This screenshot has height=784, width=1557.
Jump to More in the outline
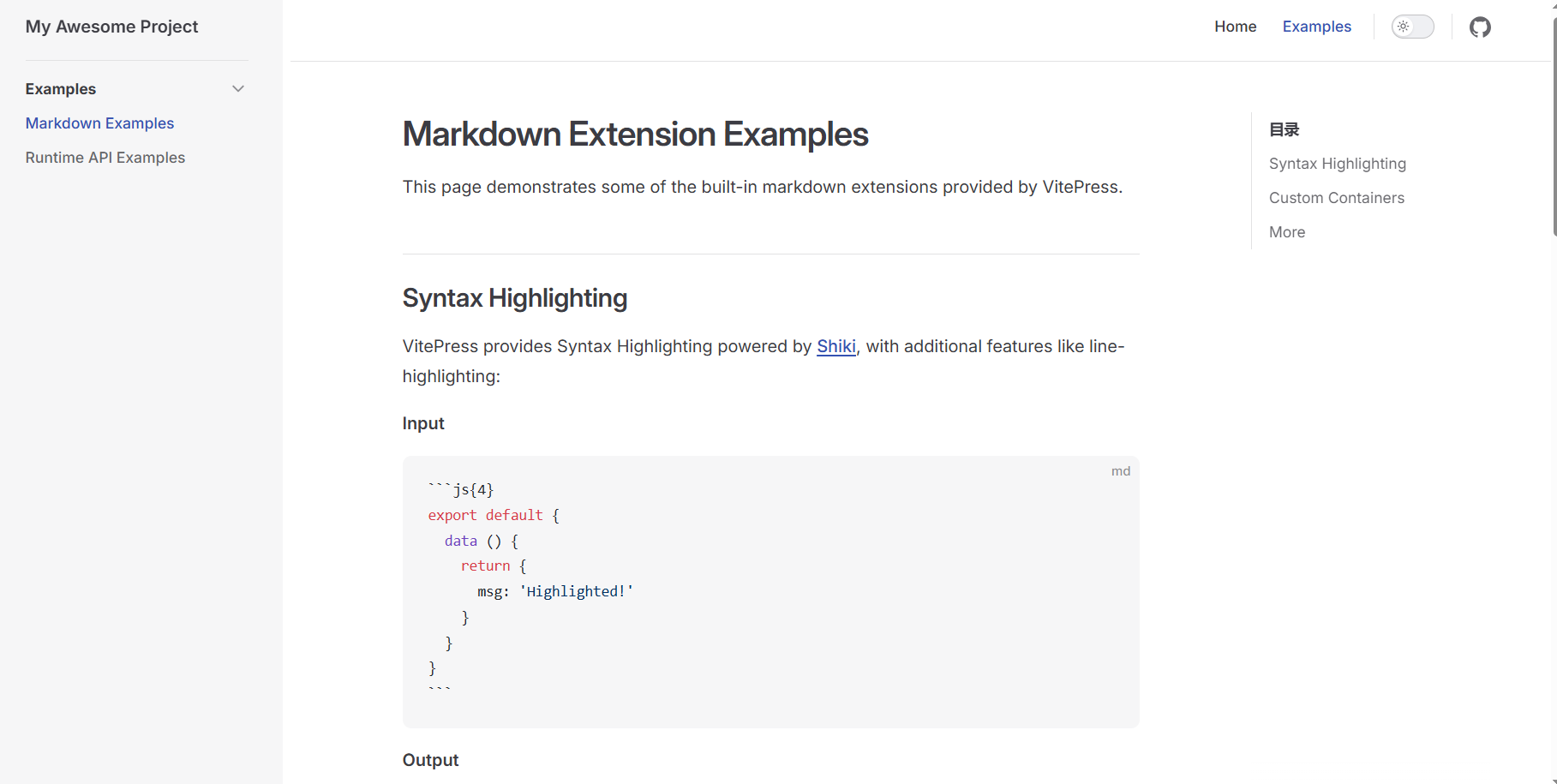pos(1287,232)
